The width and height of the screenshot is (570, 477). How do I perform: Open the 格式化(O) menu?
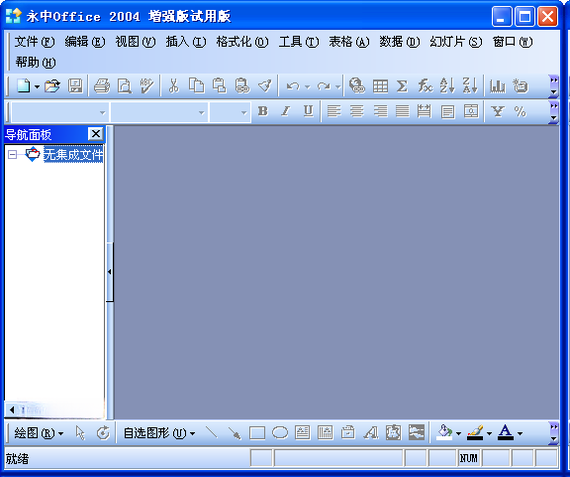(x=242, y=42)
